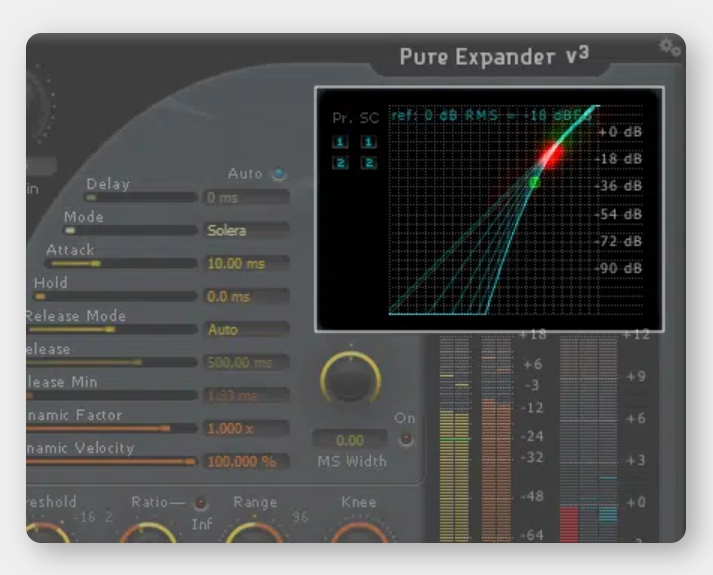Viewport: 713px width, 575px height.
Task: Click the 10.00 ms attack value
Action: click(246, 264)
